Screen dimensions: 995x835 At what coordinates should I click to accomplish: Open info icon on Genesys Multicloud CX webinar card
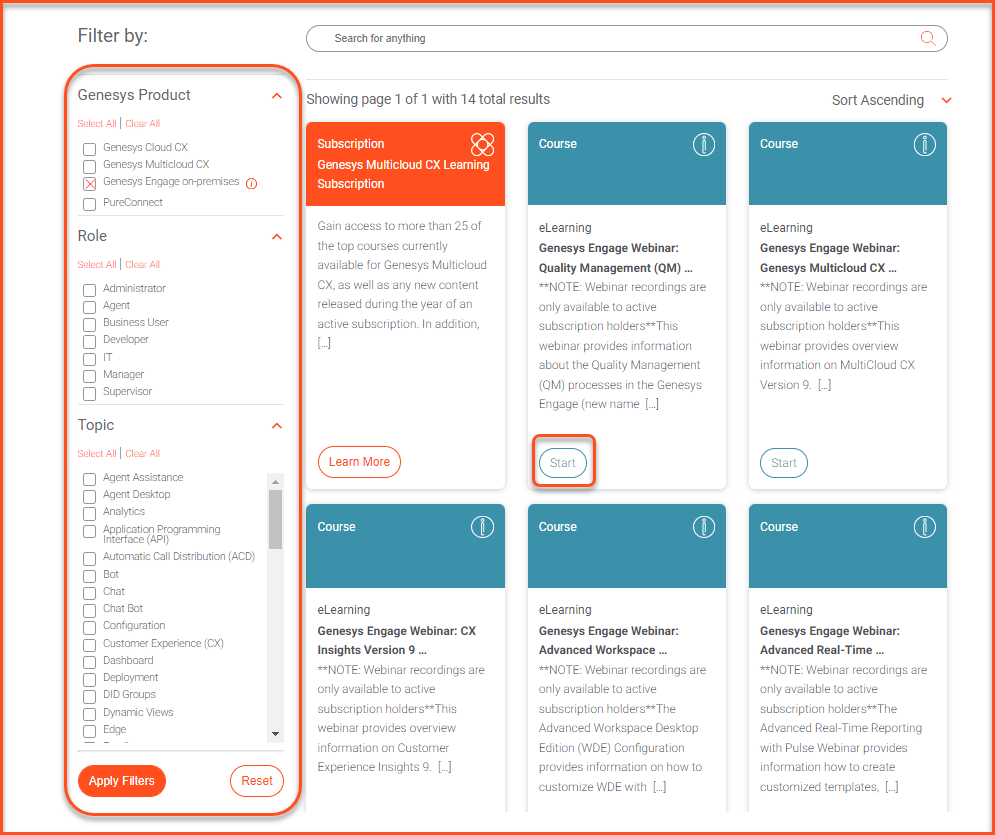pos(925,145)
